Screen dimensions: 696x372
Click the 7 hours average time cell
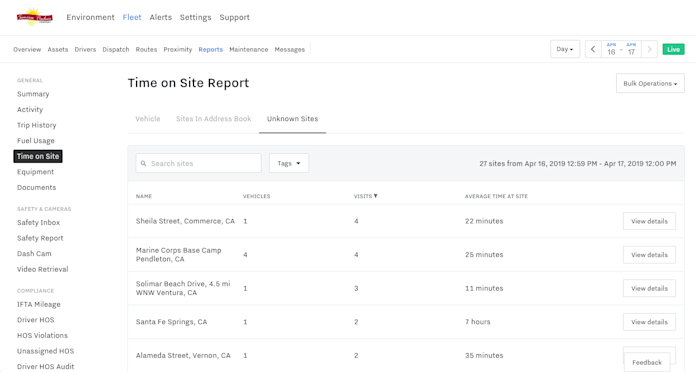pos(478,322)
